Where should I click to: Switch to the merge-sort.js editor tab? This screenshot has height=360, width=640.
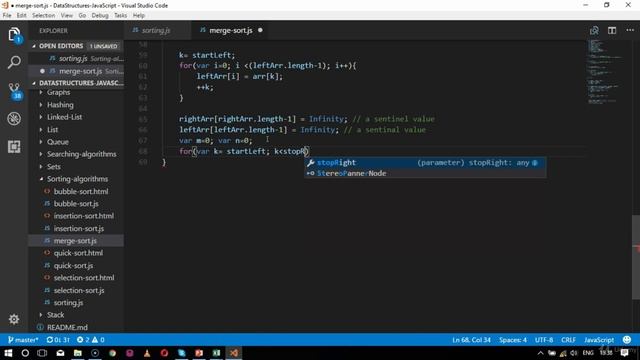[x=231, y=30]
